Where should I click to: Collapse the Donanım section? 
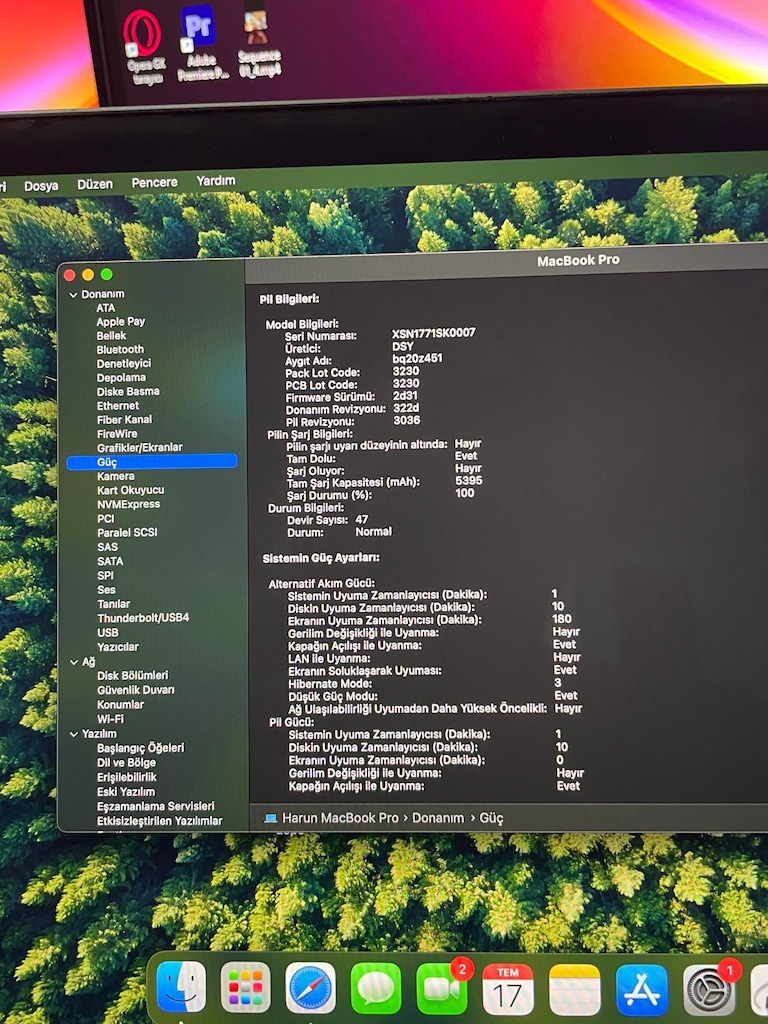click(73, 295)
